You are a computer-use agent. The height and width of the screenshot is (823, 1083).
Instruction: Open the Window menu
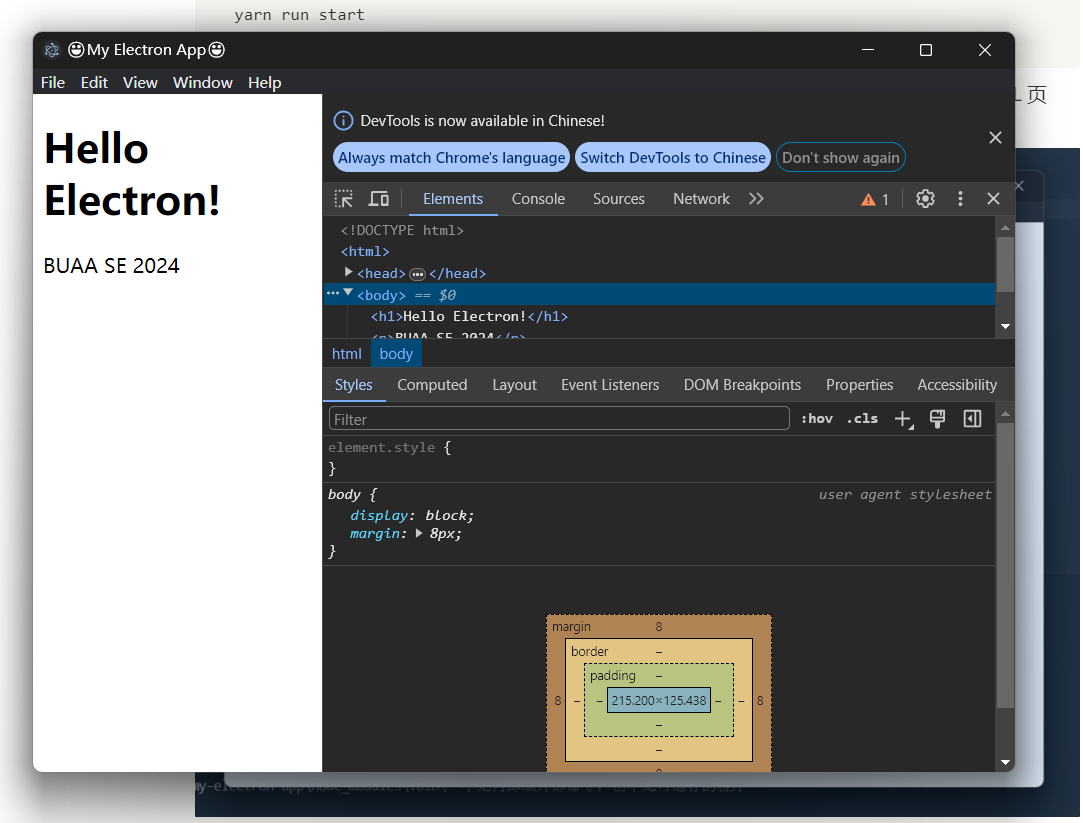click(202, 83)
